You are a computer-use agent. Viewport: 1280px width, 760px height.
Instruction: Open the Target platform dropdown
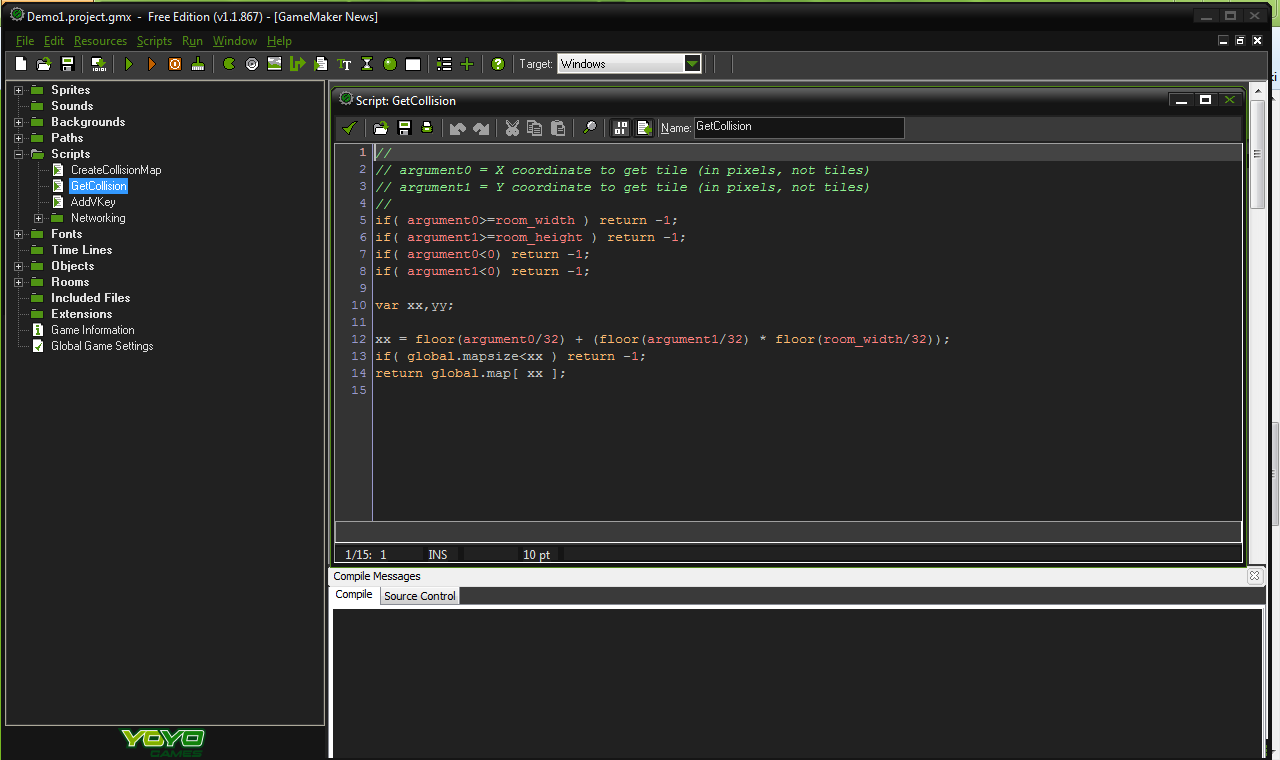(692, 64)
